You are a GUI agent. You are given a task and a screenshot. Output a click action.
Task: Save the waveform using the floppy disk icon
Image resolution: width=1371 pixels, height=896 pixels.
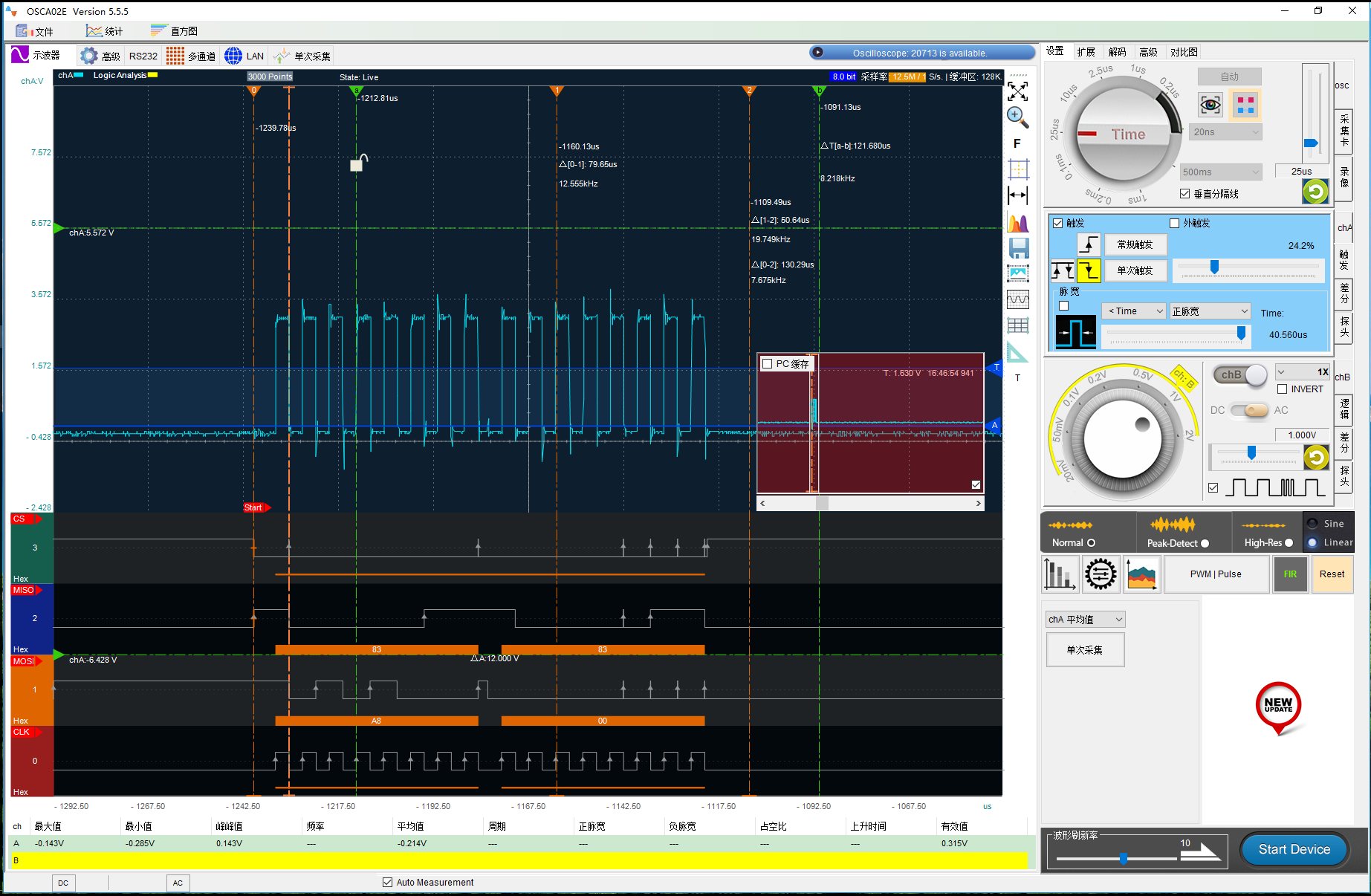point(1018,249)
